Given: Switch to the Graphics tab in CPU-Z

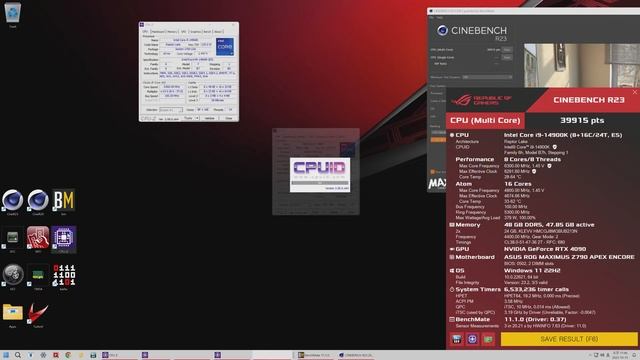Looking at the screenshot, I should coord(196,31).
